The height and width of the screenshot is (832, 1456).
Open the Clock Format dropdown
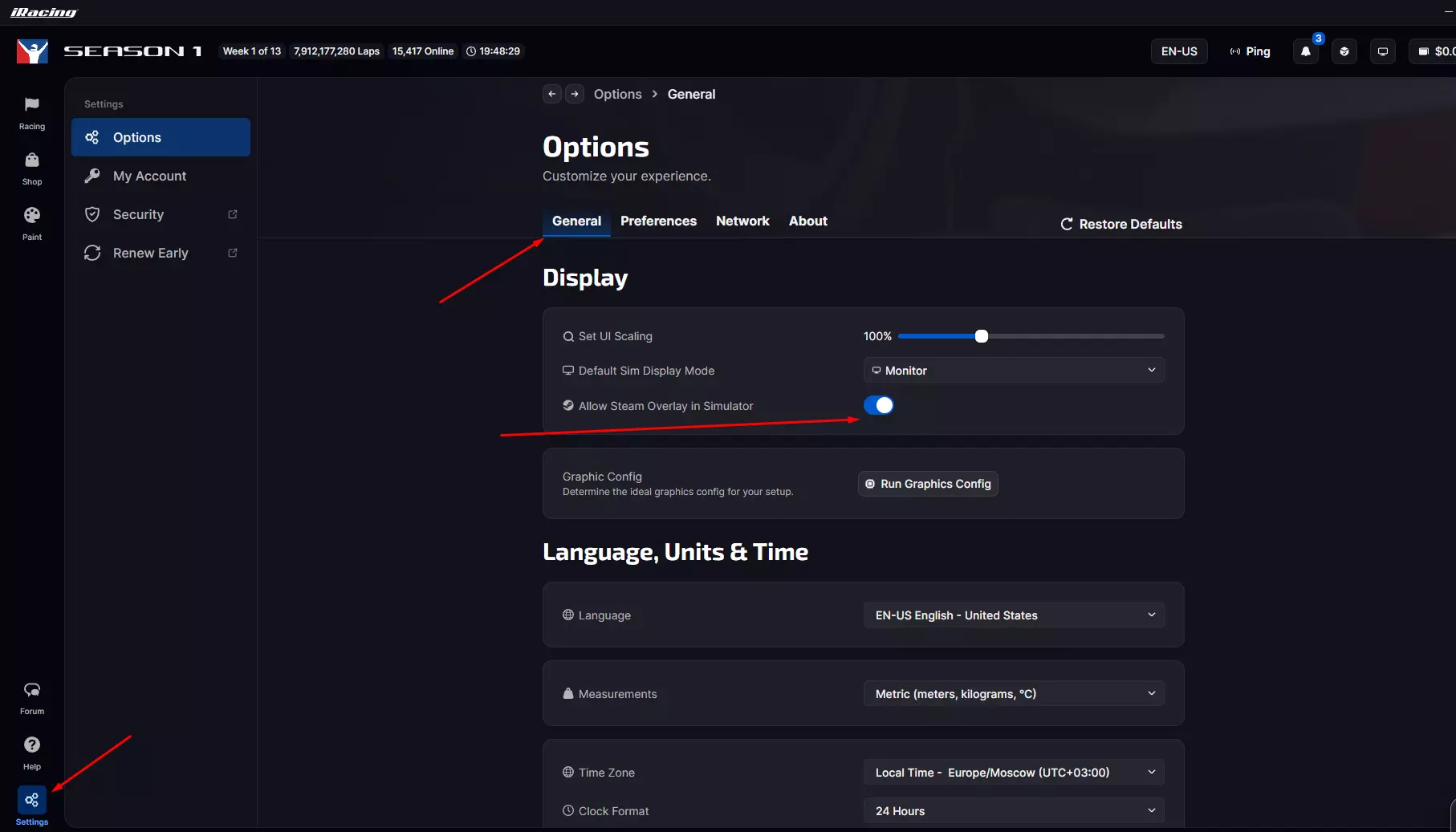click(1014, 811)
